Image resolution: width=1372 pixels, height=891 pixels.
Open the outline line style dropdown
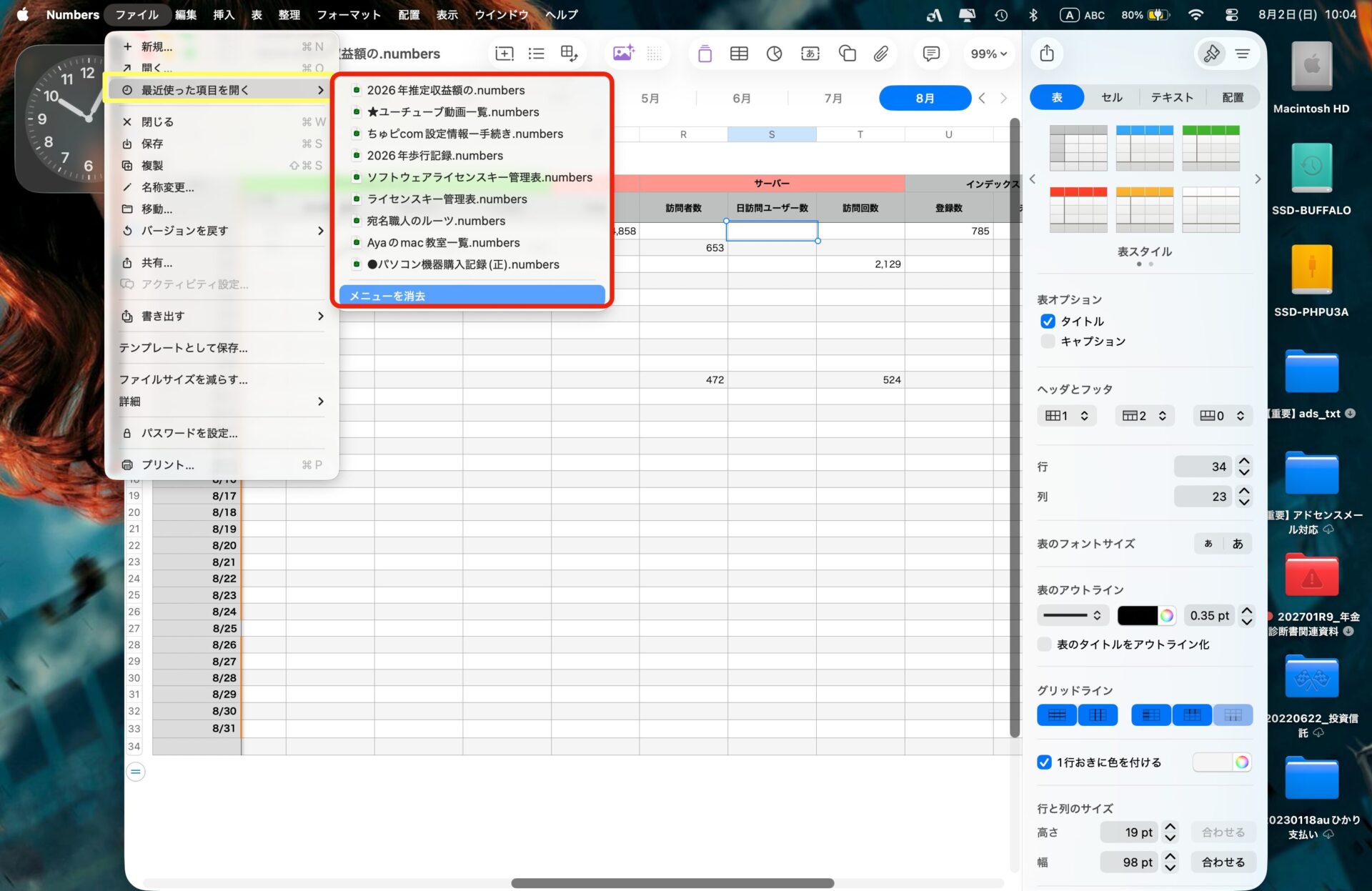[1073, 615]
